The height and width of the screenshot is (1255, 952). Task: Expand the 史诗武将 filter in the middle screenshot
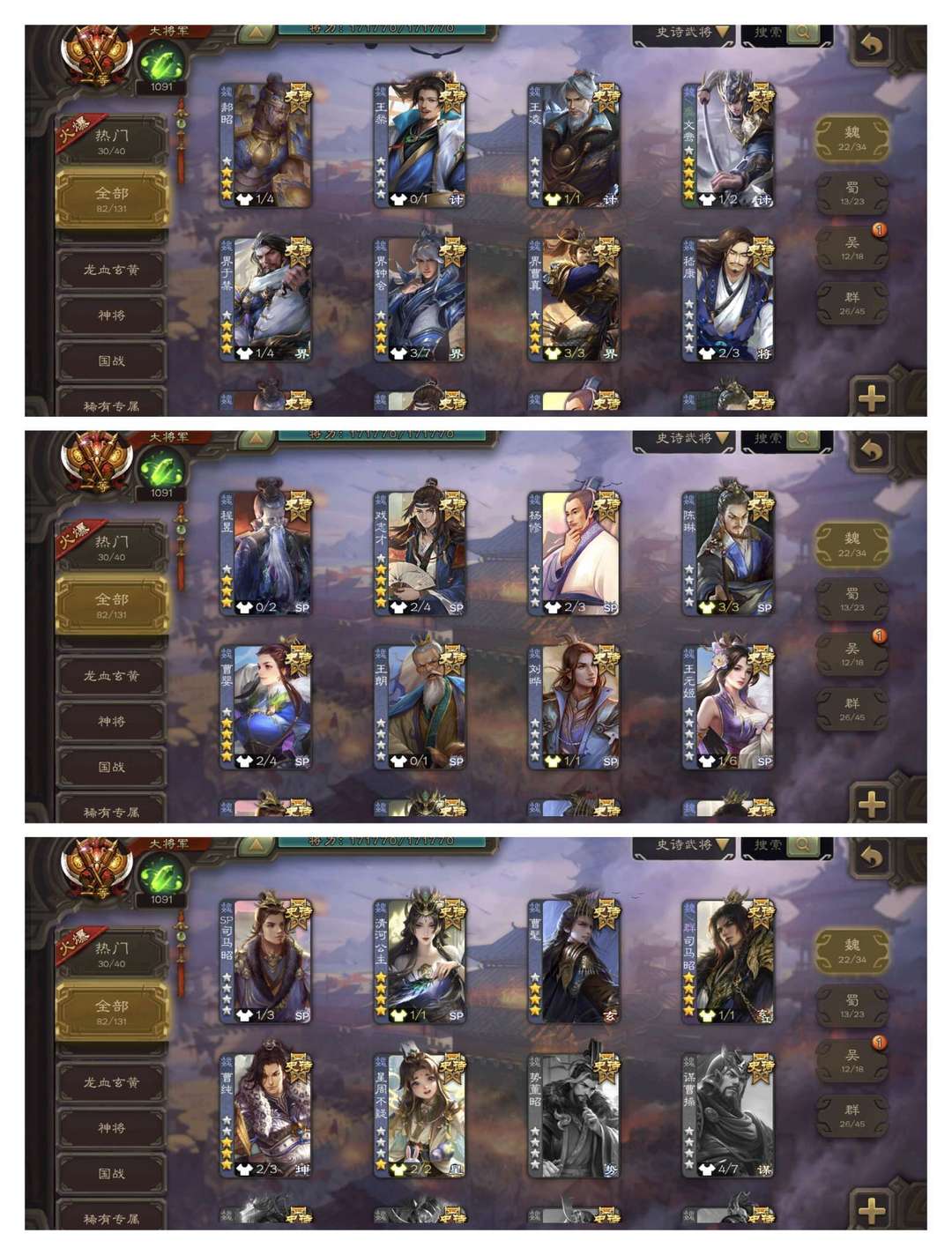tap(684, 440)
